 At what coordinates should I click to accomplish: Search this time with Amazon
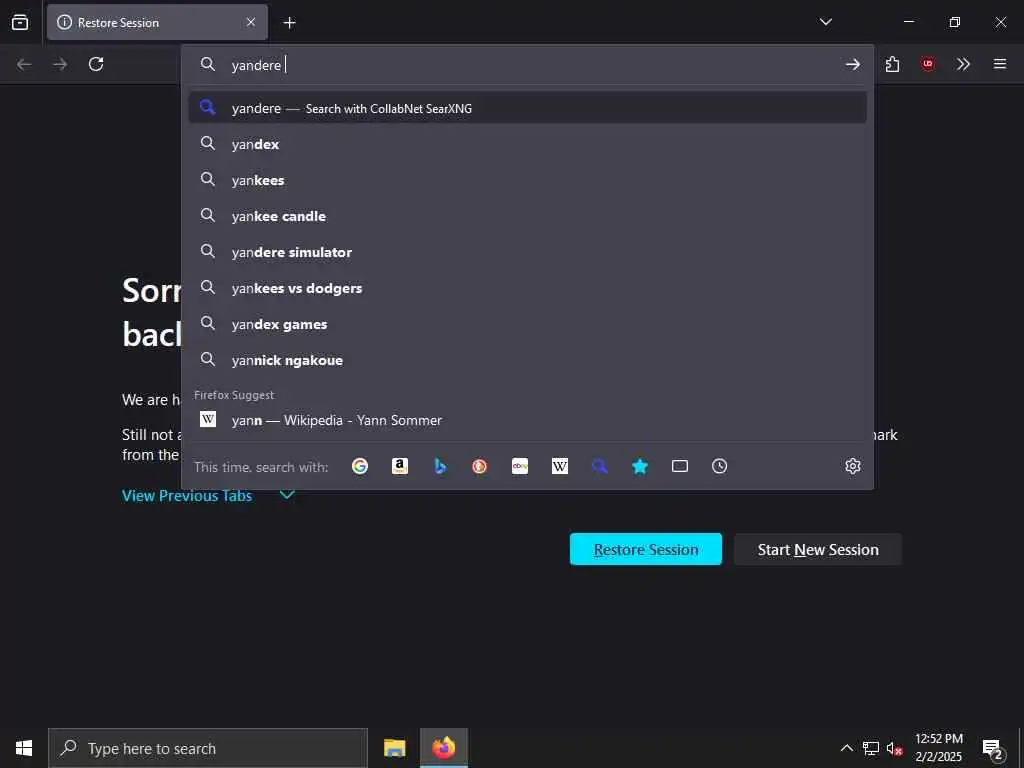click(400, 466)
